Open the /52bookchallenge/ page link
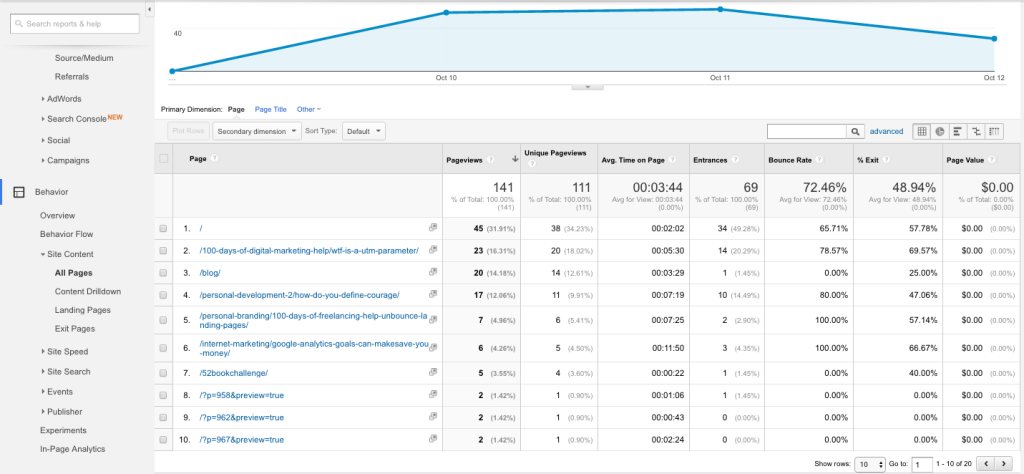Viewport: 1024px width, 474px height. coord(234,373)
